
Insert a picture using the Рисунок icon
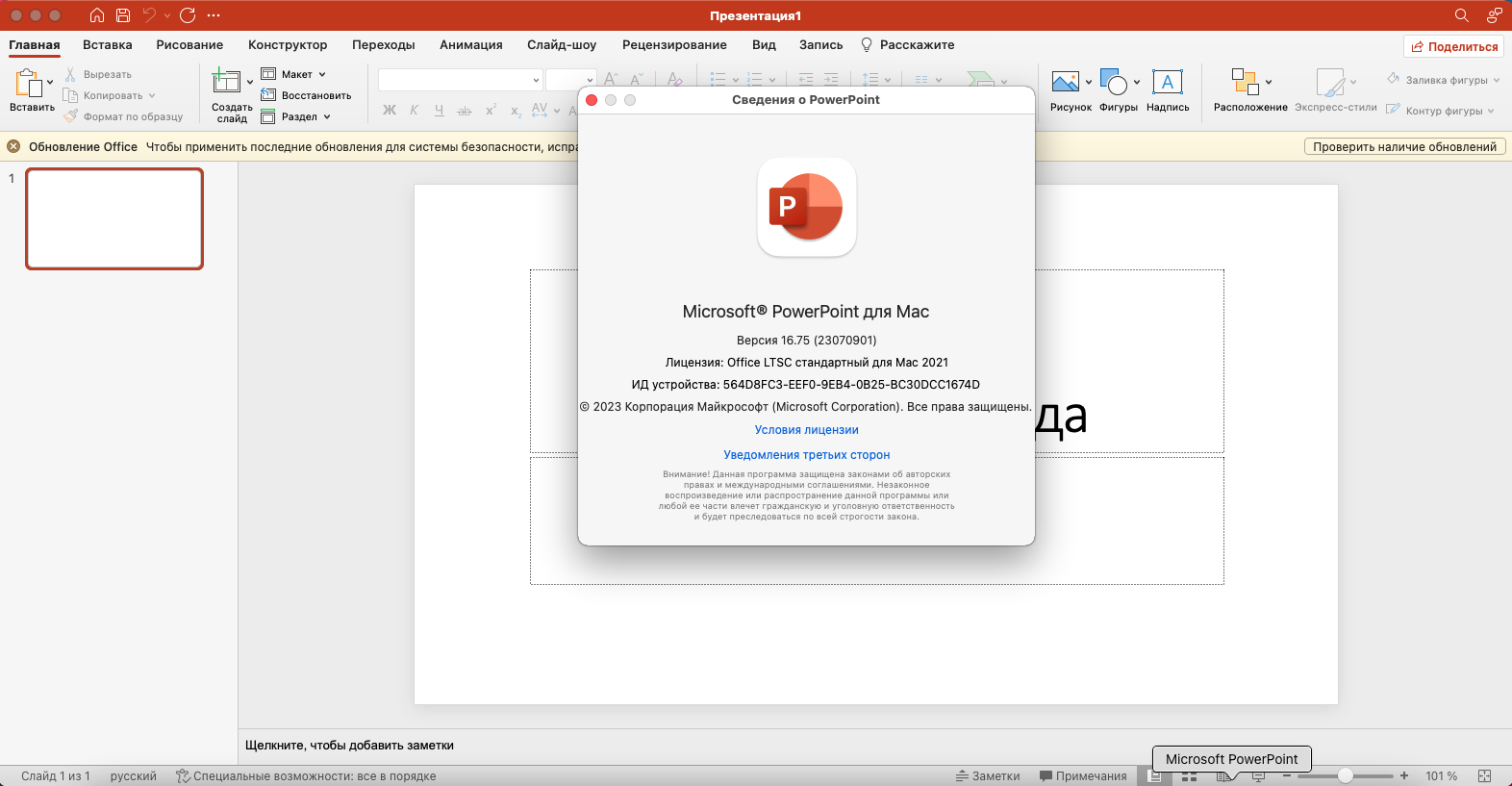click(1066, 83)
